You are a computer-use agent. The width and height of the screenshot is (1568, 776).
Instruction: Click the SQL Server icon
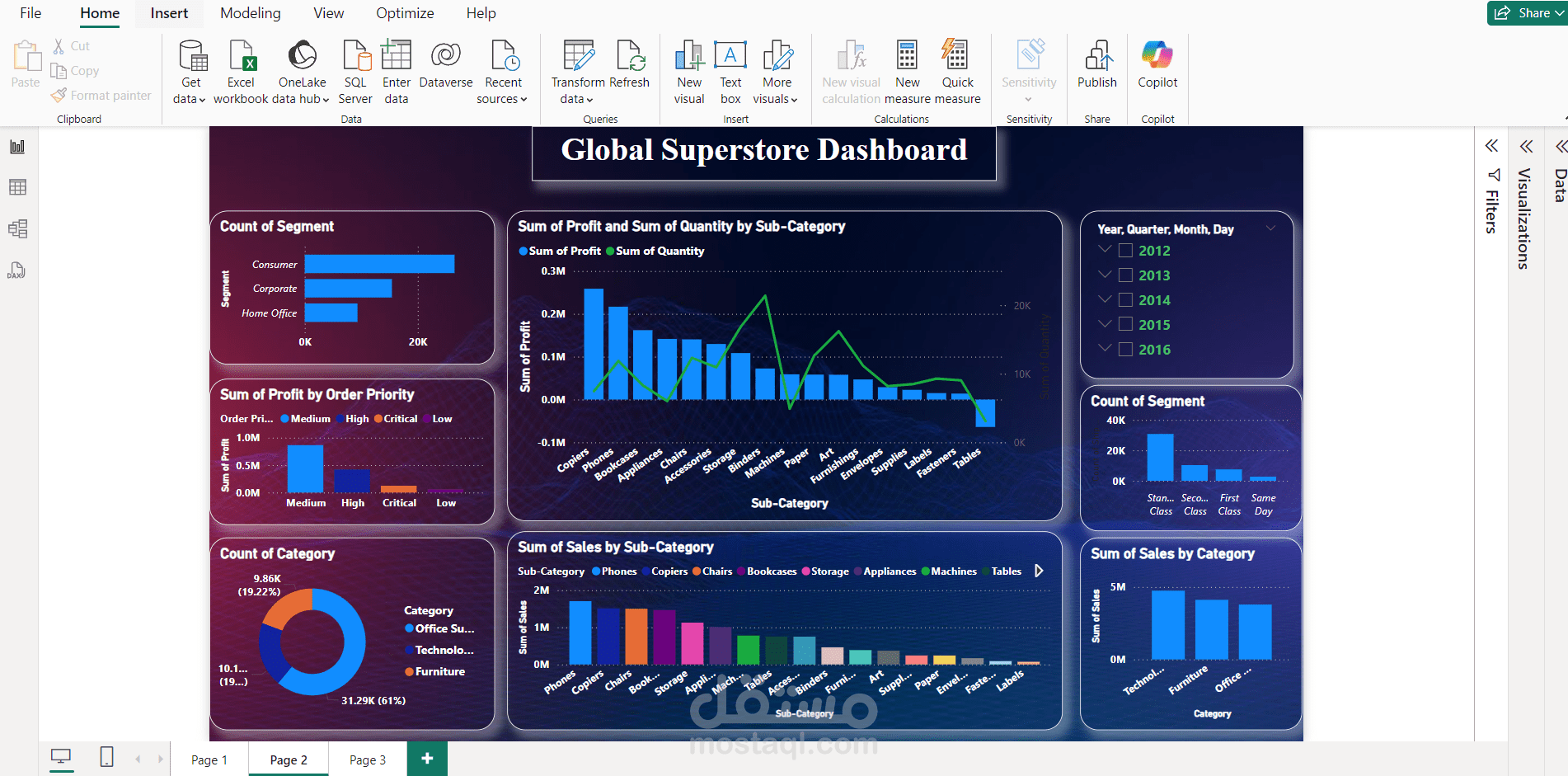356,55
